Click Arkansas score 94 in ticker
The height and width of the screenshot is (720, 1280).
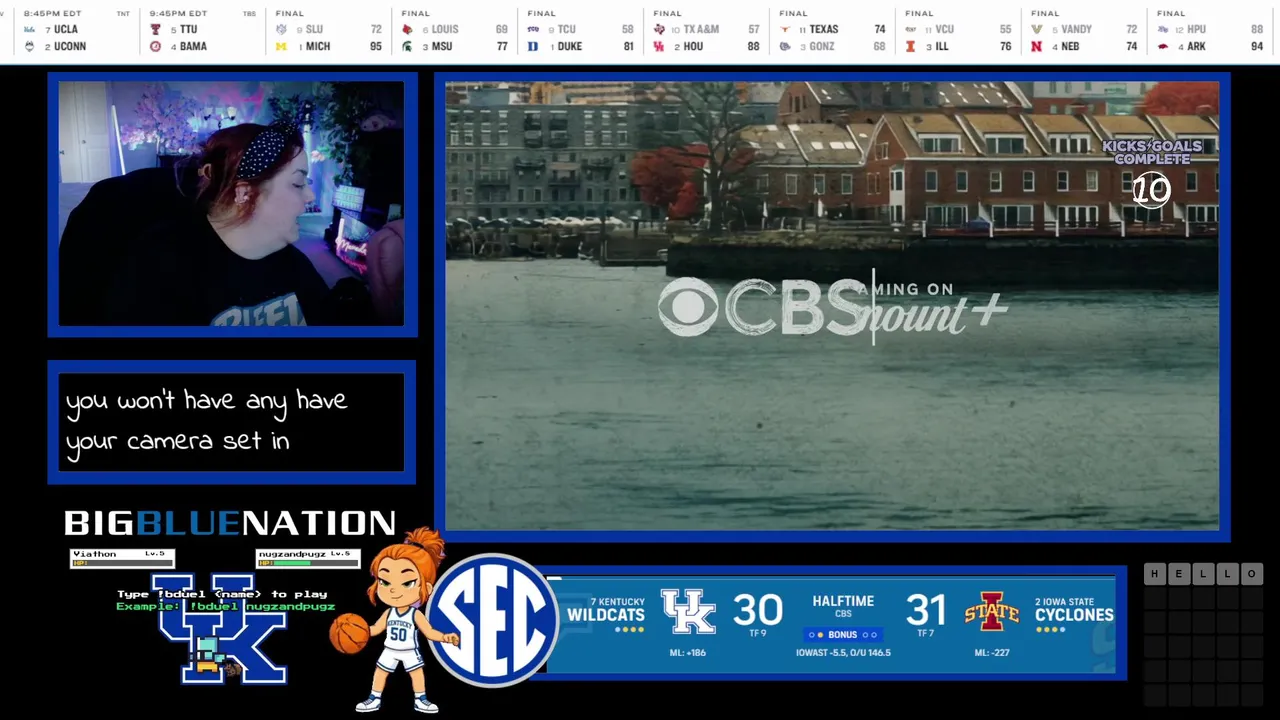(x=1257, y=47)
